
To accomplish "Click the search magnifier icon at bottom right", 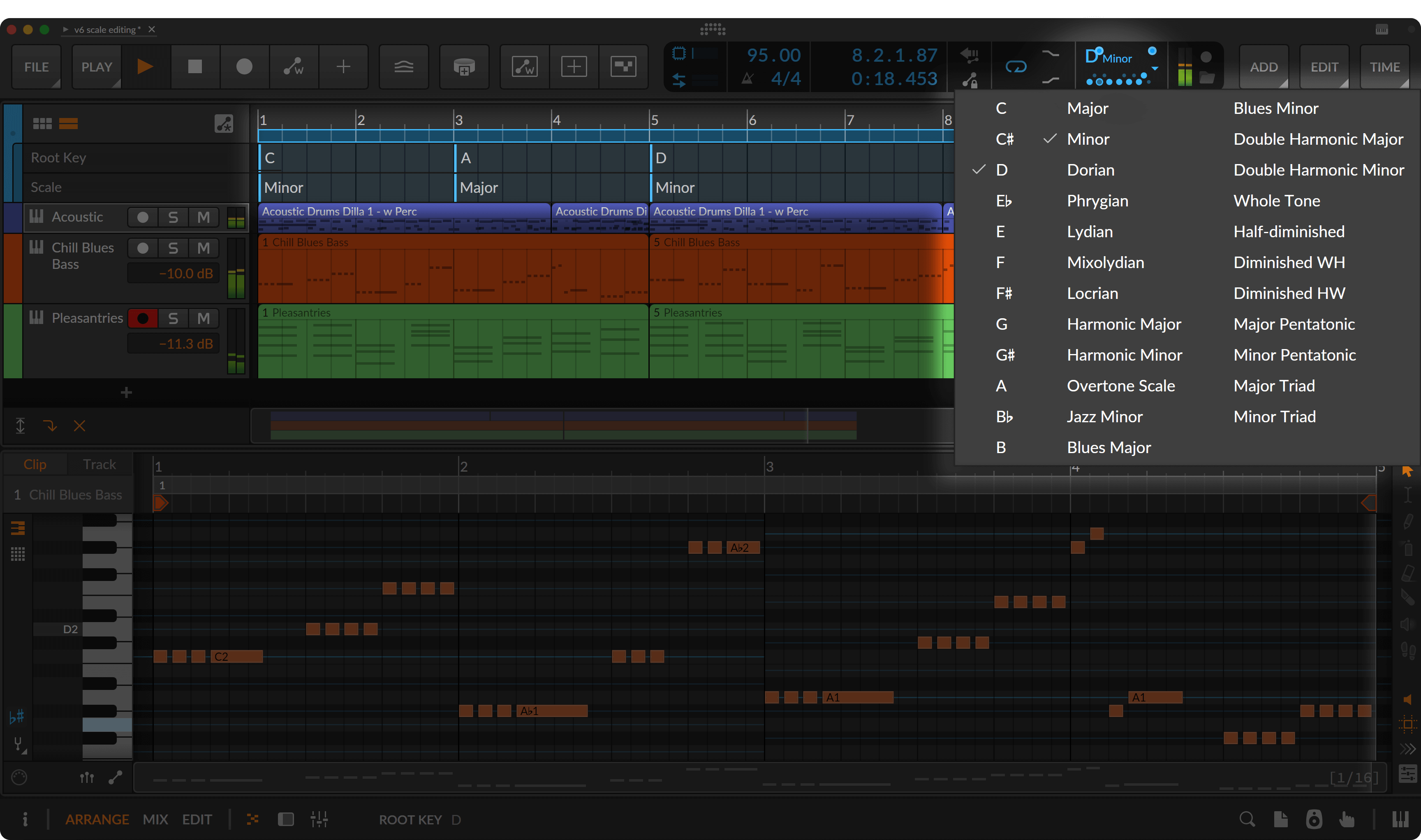I will pyautogui.click(x=1247, y=819).
